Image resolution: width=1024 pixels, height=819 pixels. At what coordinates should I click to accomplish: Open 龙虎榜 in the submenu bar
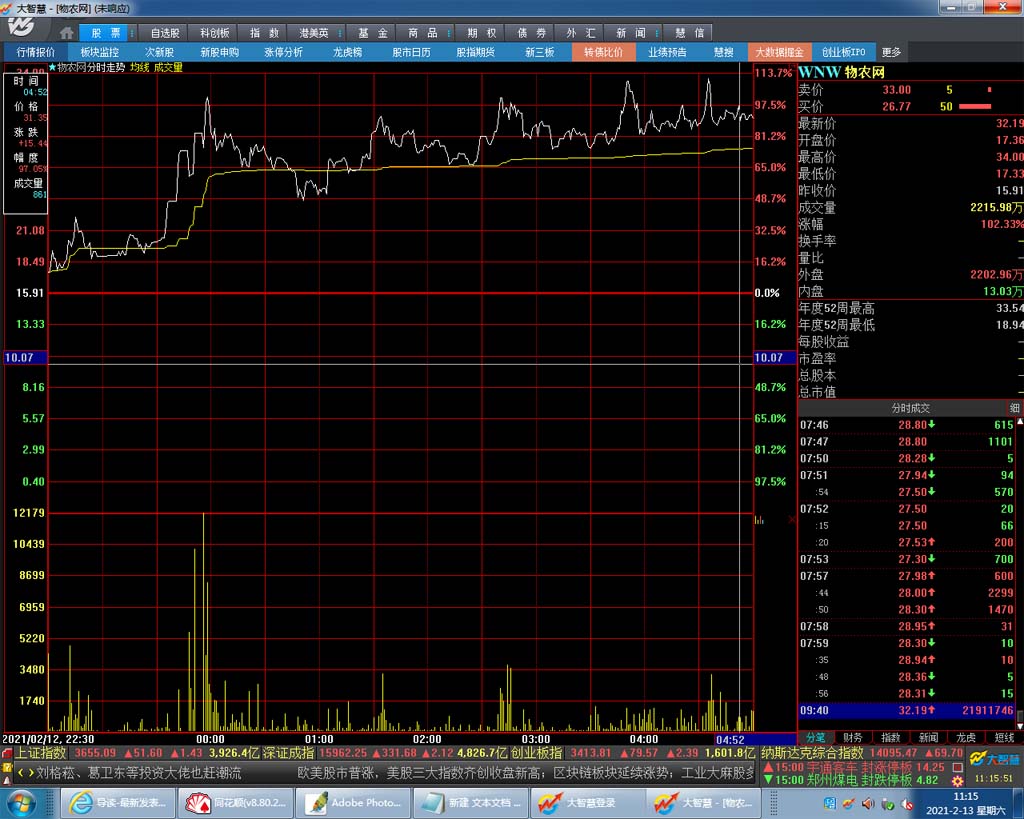[x=347, y=52]
